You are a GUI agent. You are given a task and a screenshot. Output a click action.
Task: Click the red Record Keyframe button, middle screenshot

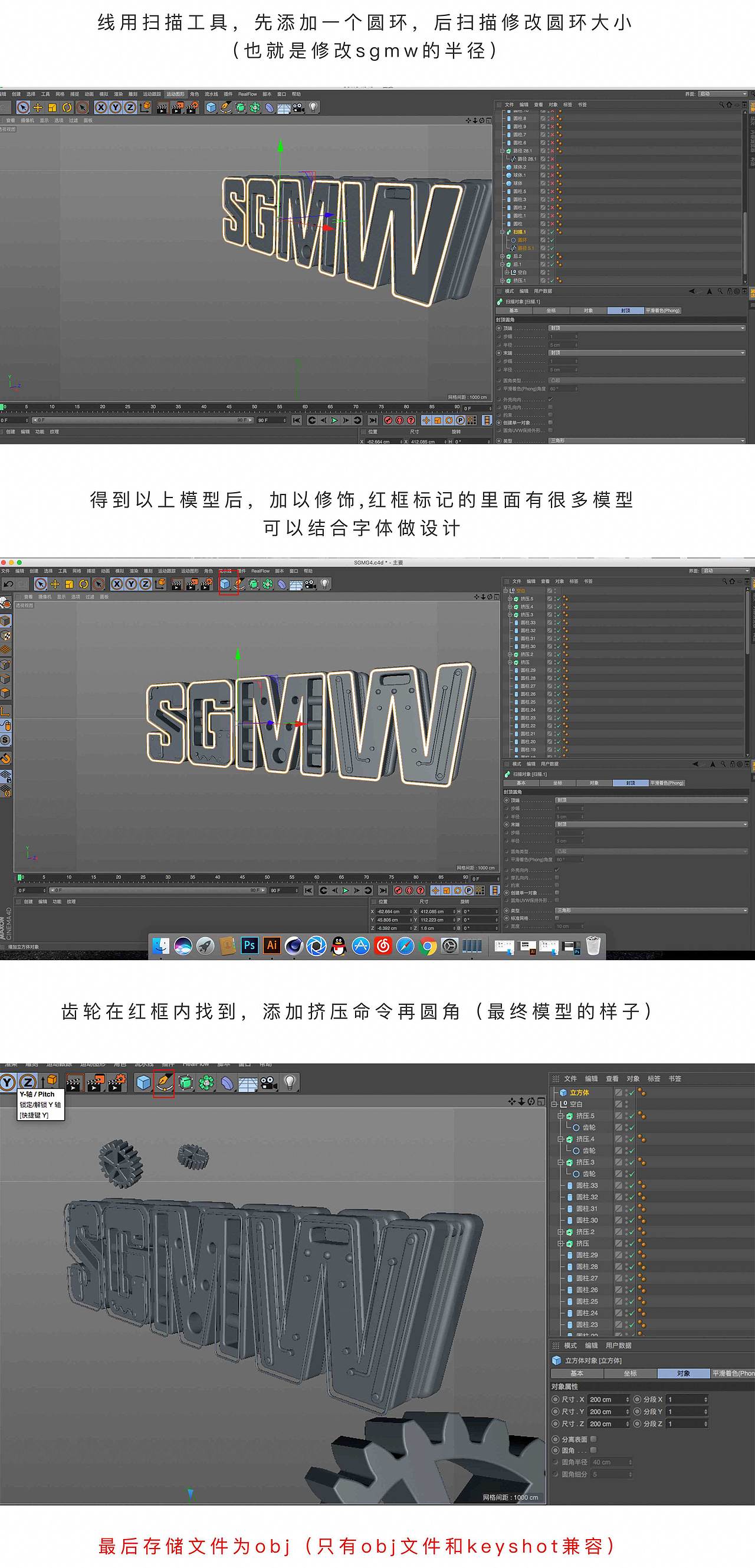[398, 890]
